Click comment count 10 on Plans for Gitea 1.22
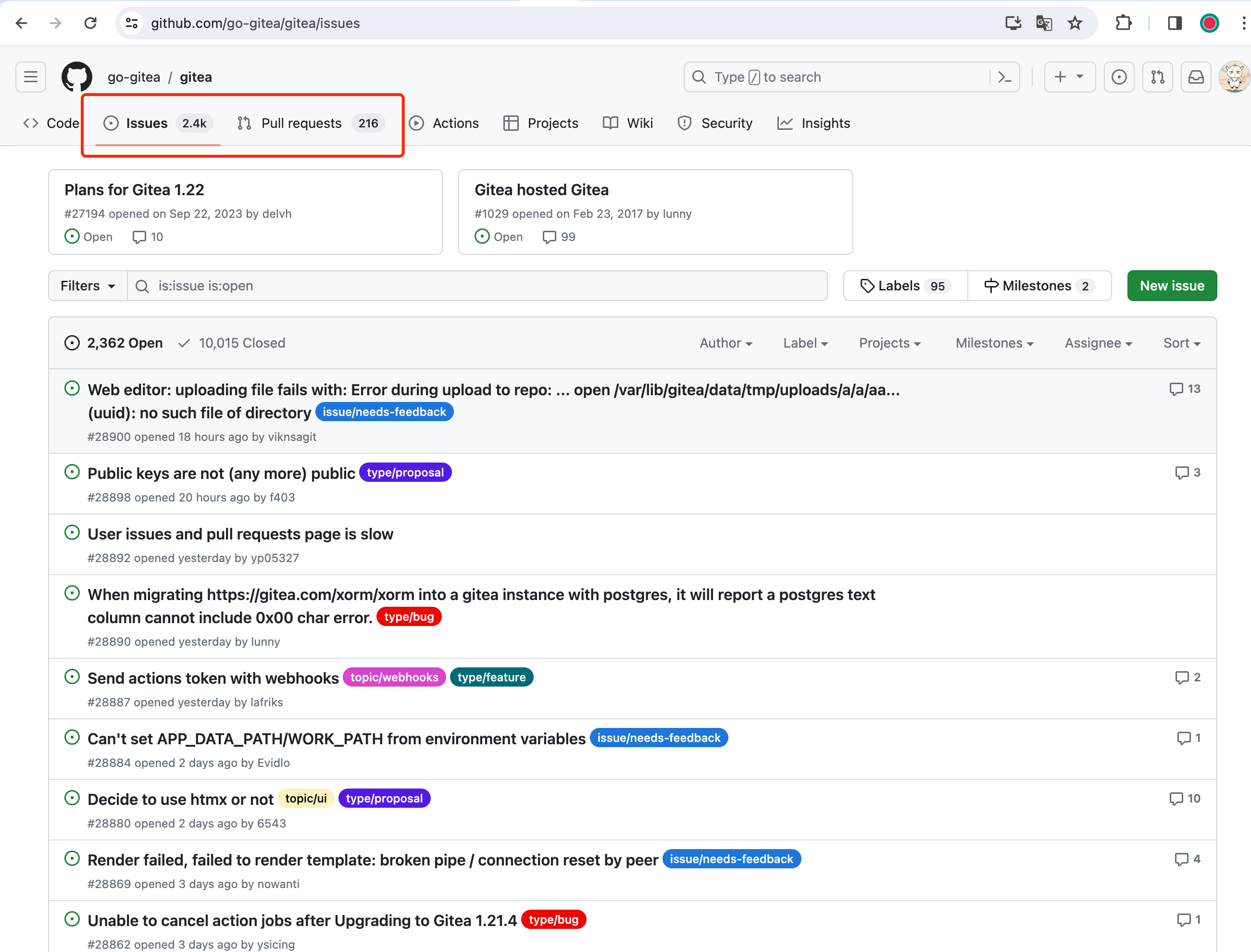The width and height of the screenshot is (1251, 952). (x=147, y=237)
